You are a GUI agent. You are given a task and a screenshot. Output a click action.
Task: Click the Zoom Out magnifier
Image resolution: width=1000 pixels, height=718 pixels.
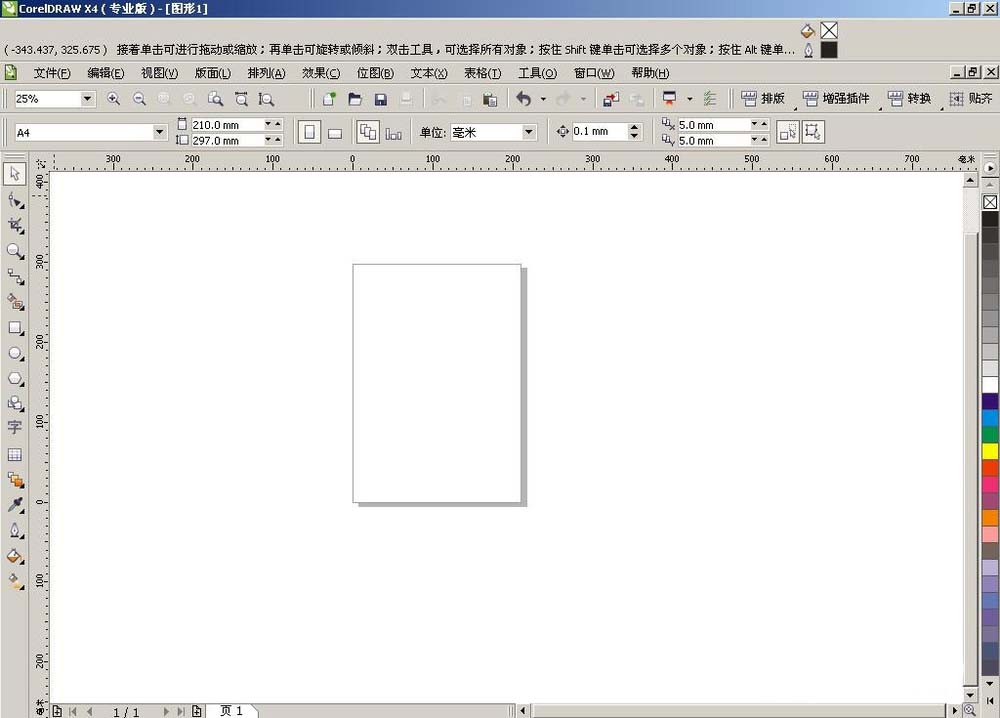(139, 99)
